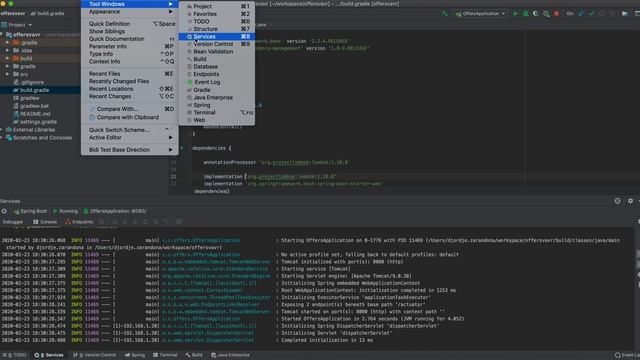The width and height of the screenshot is (640, 360).
Task: Select Java Enterprise in Tool Windows submenu
Action: pos(217,98)
